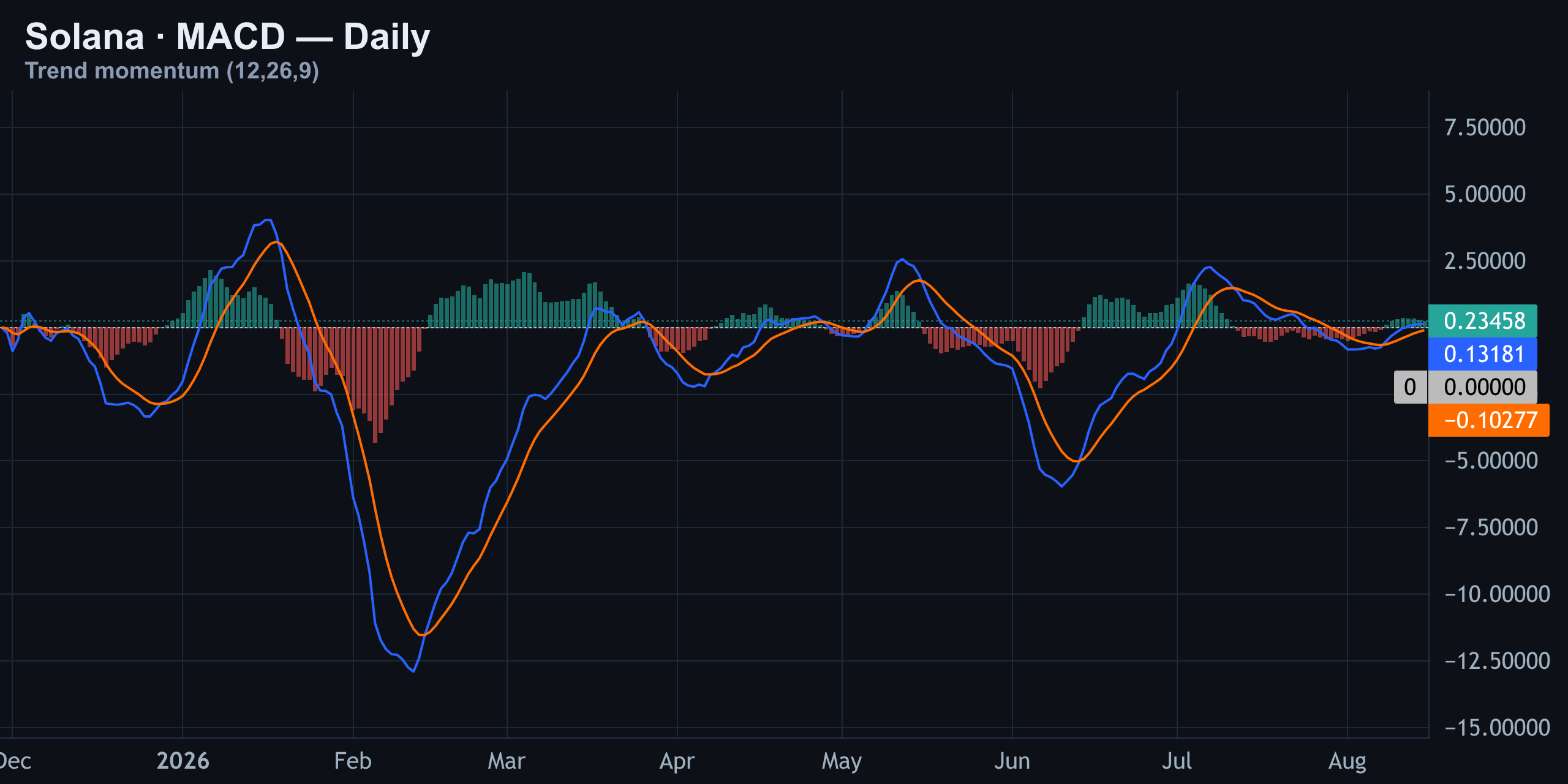Click the orange signal value label −0.10277

coord(1489,420)
